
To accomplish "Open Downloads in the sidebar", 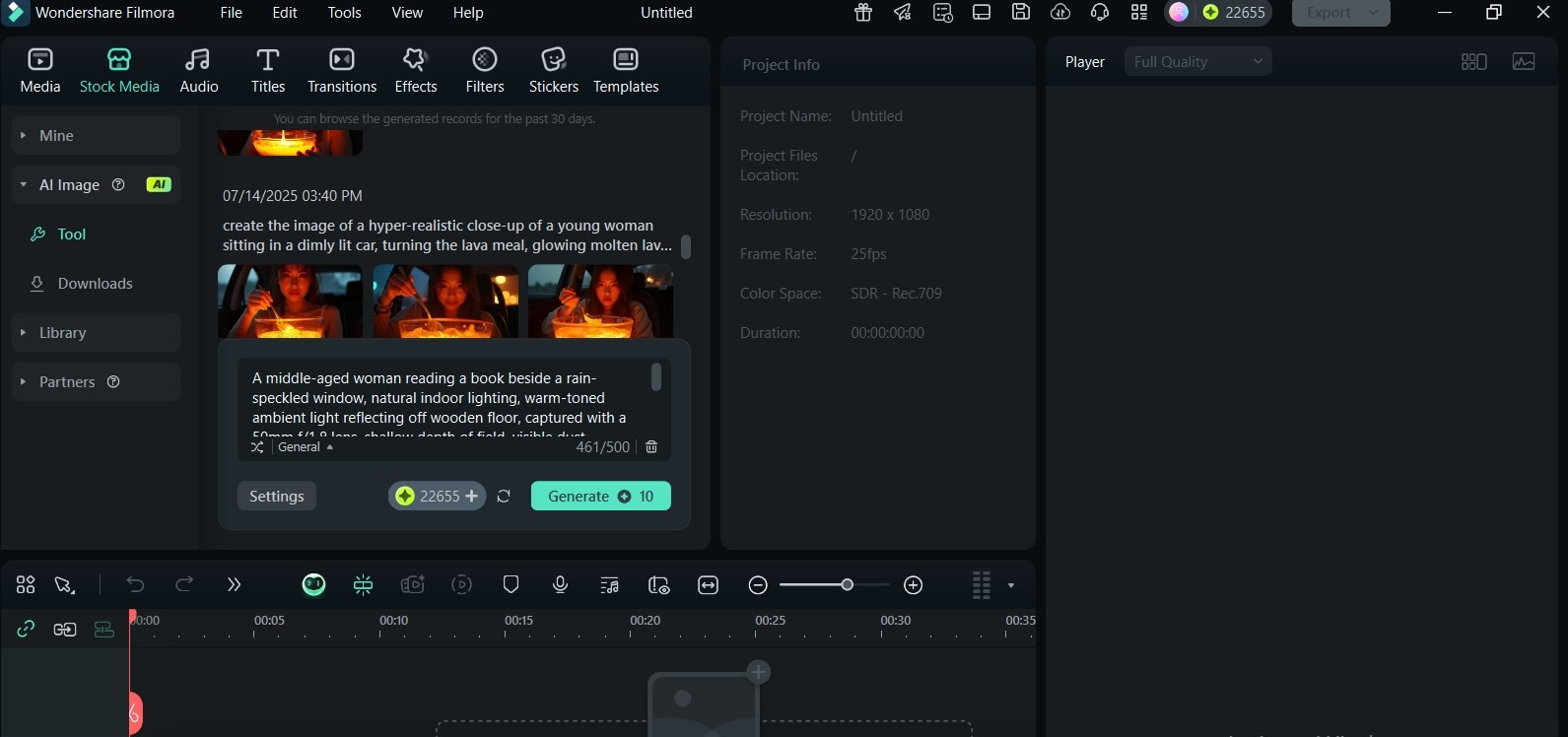I will [82, 283].
